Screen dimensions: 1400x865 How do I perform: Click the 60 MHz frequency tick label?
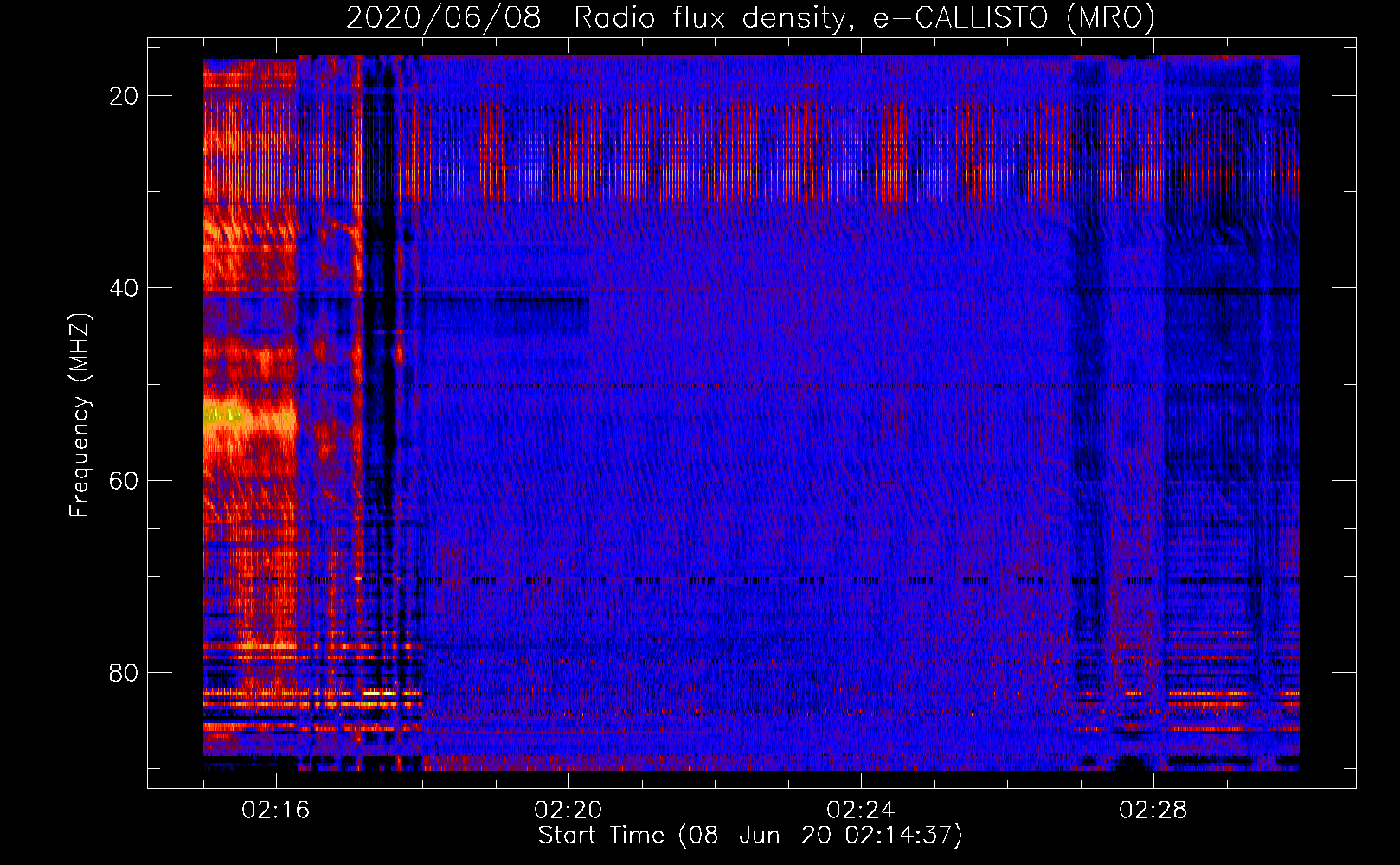click(x=124, y=480)
